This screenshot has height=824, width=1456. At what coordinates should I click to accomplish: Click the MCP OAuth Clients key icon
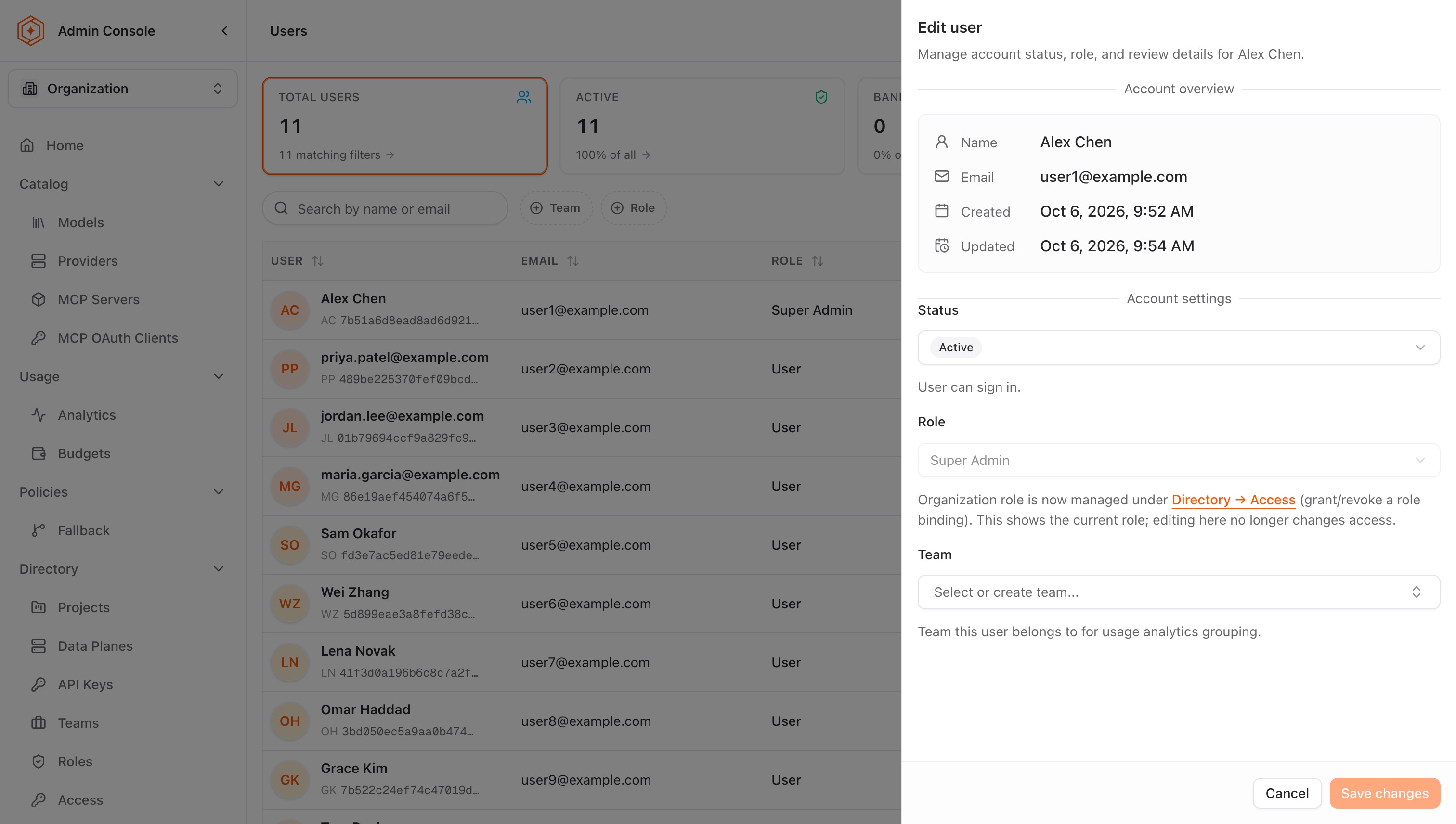pos(38,338)
